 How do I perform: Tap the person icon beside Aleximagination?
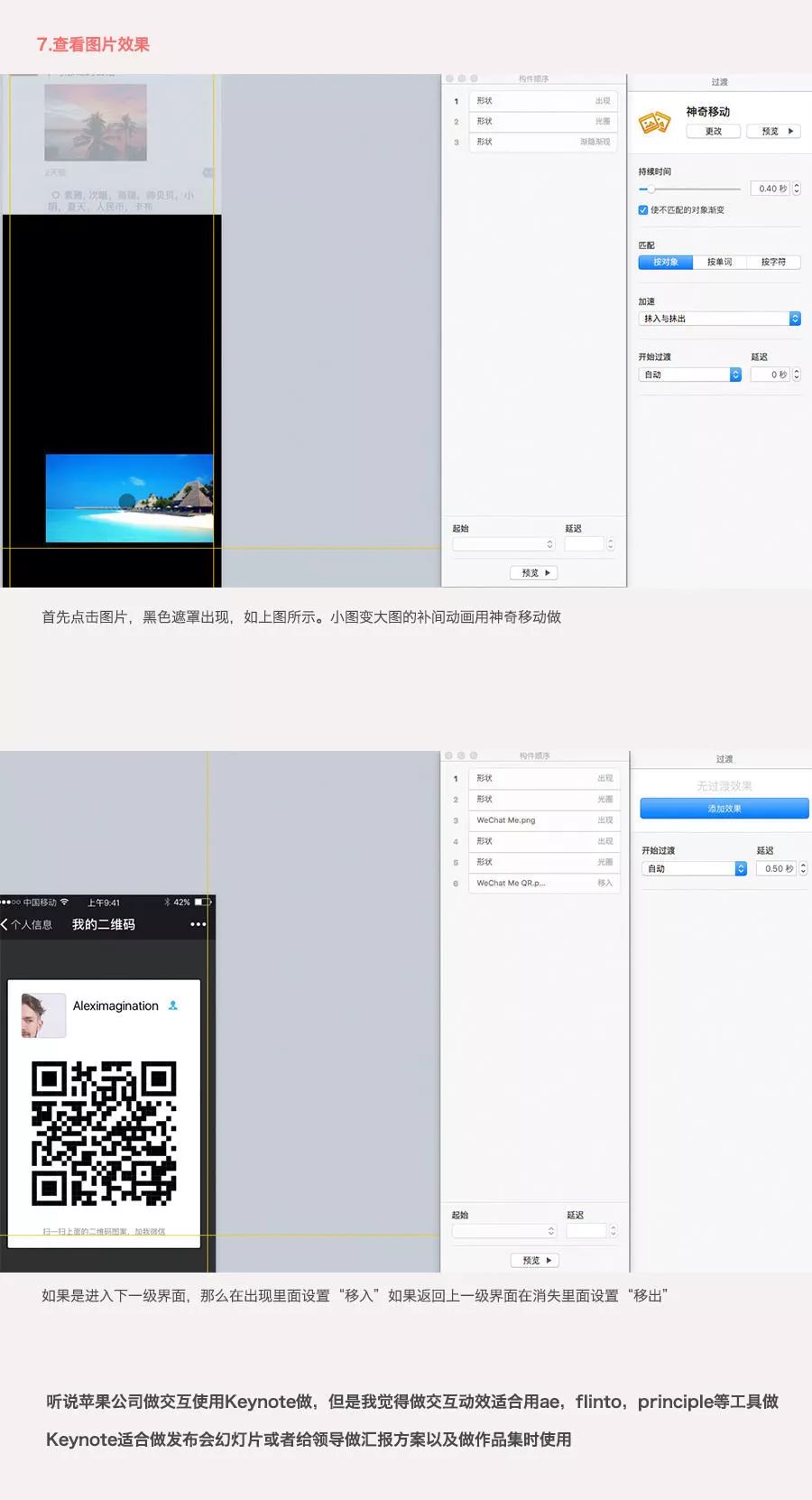(173, 1005)
